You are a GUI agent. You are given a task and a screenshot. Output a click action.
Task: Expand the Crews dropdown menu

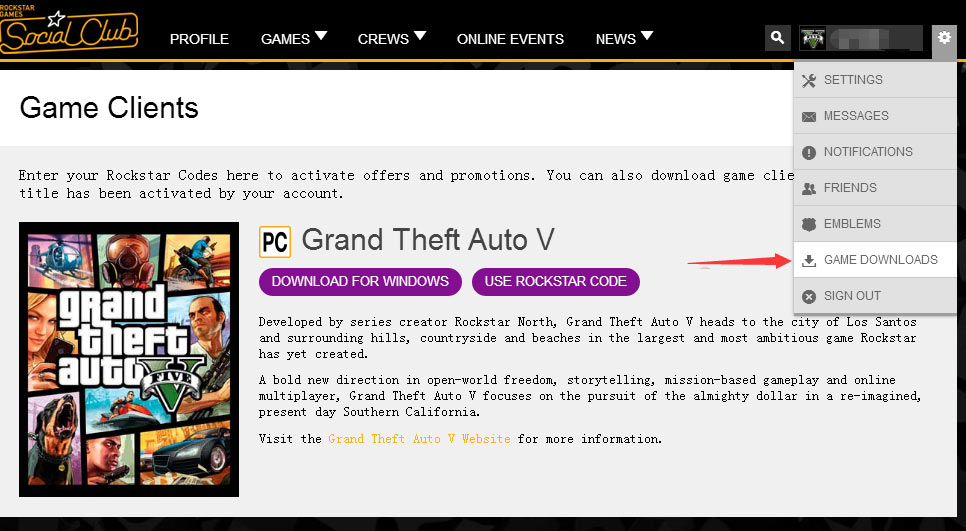[x=391, y=39]
